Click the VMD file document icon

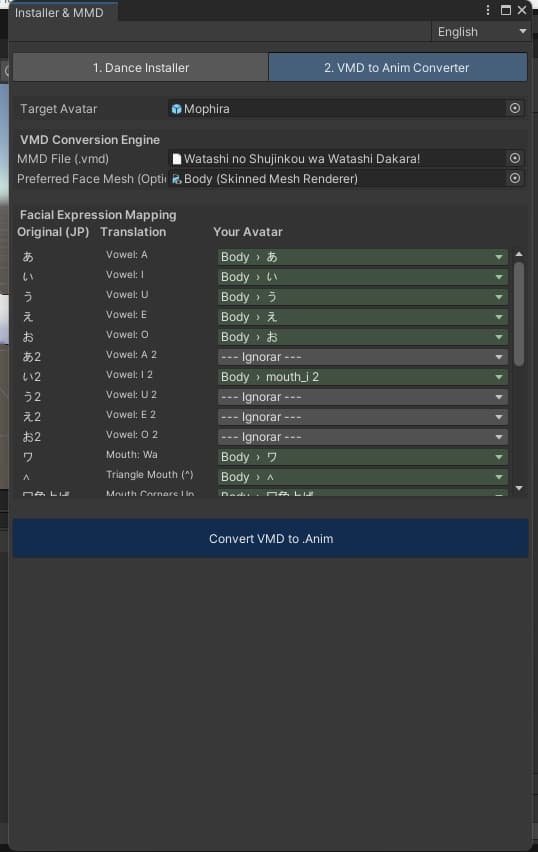[177, 159]
